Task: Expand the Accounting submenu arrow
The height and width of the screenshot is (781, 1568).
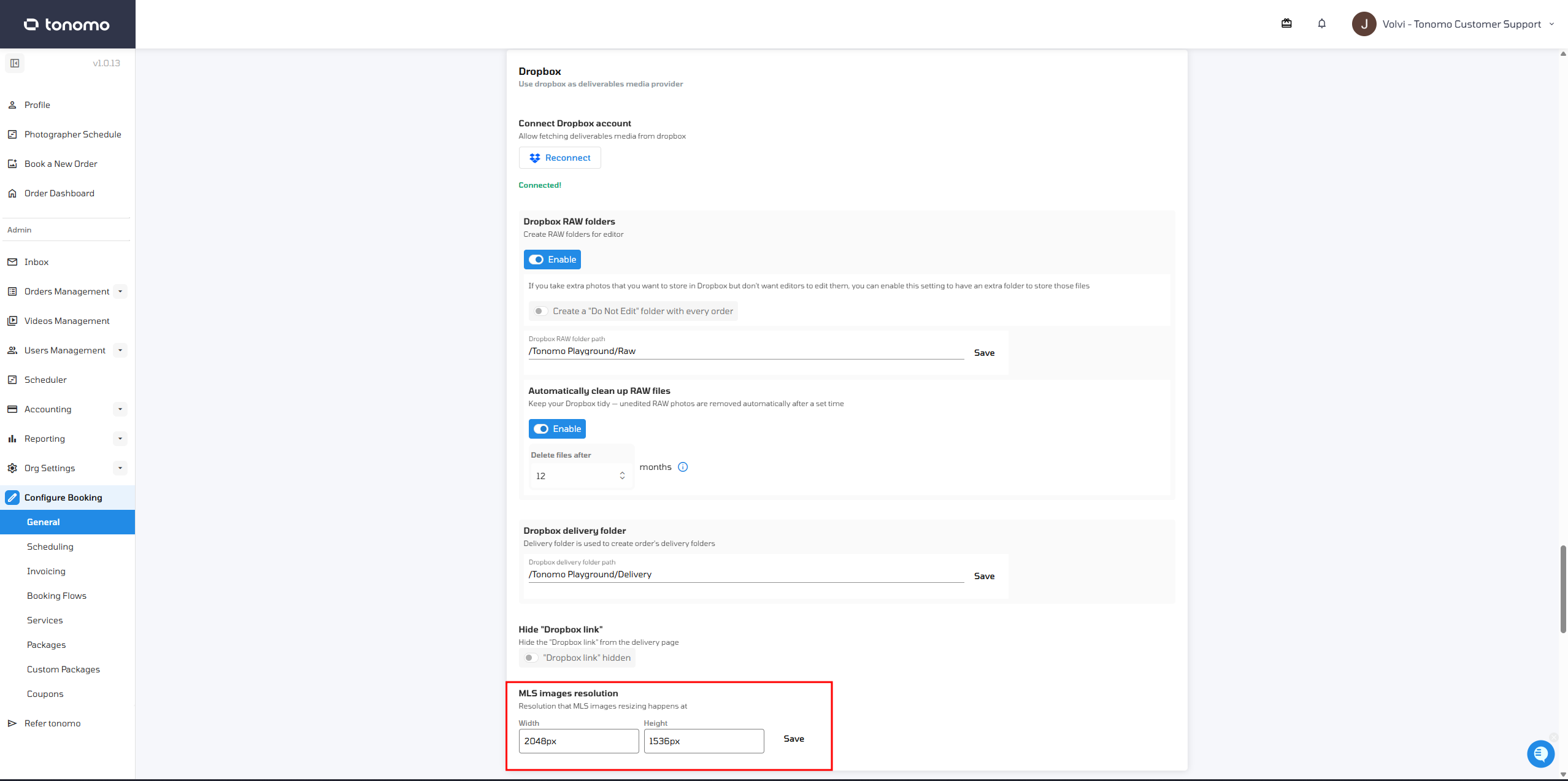Action: pyautogui.click(x=120, y=409)
